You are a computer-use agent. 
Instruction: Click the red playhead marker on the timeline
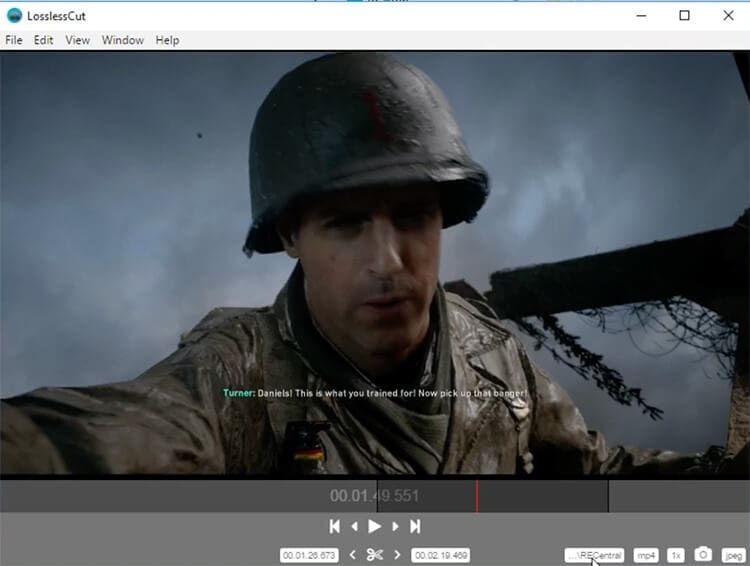tap(477, 496)
